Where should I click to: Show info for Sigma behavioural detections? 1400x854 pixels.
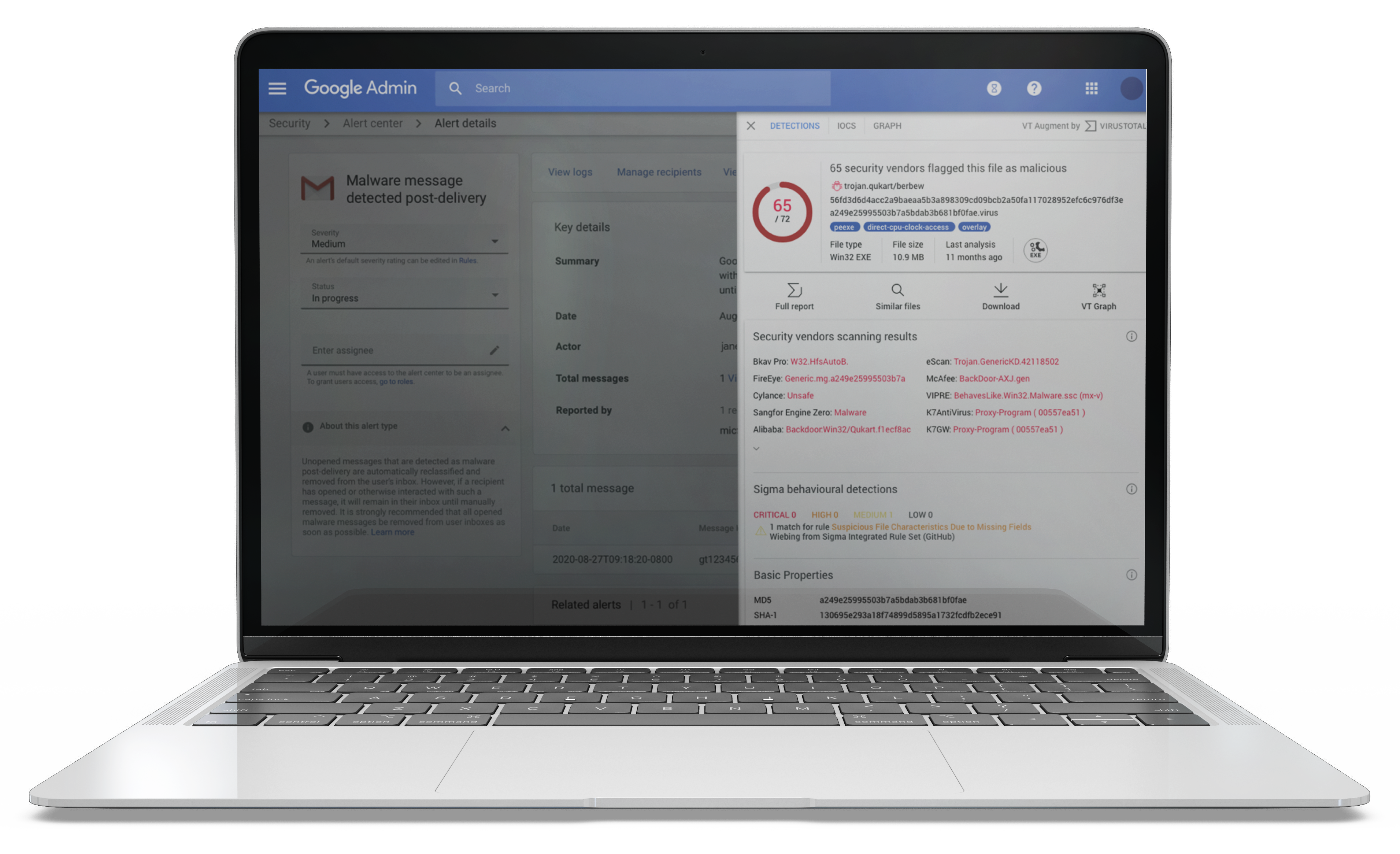(1131, 489)
